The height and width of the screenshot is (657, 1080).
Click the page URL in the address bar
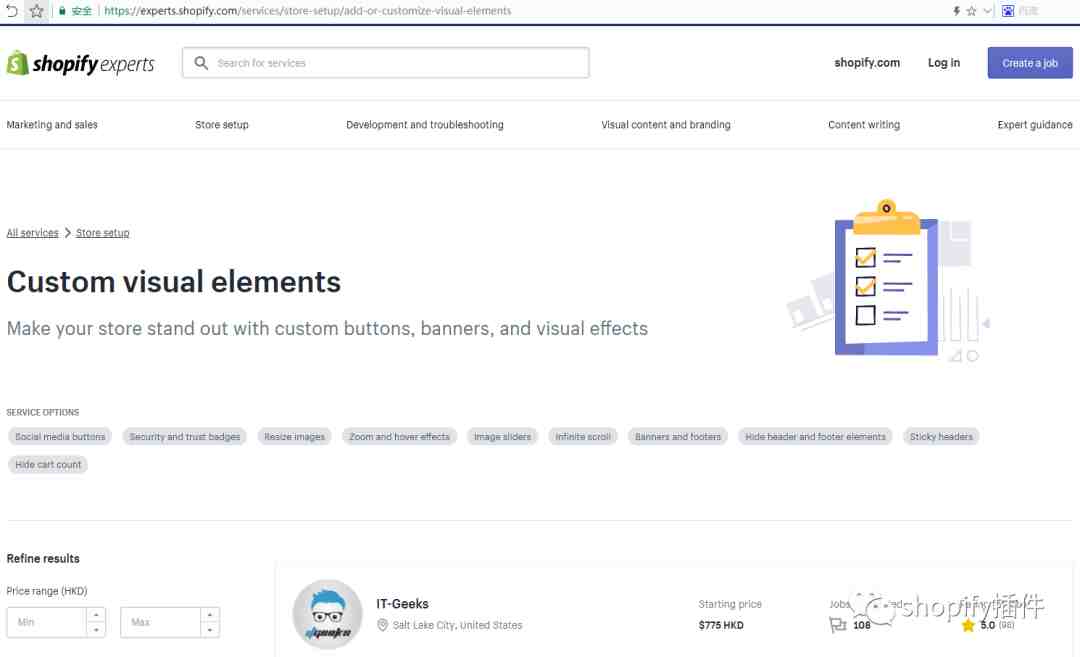(308, 10)
